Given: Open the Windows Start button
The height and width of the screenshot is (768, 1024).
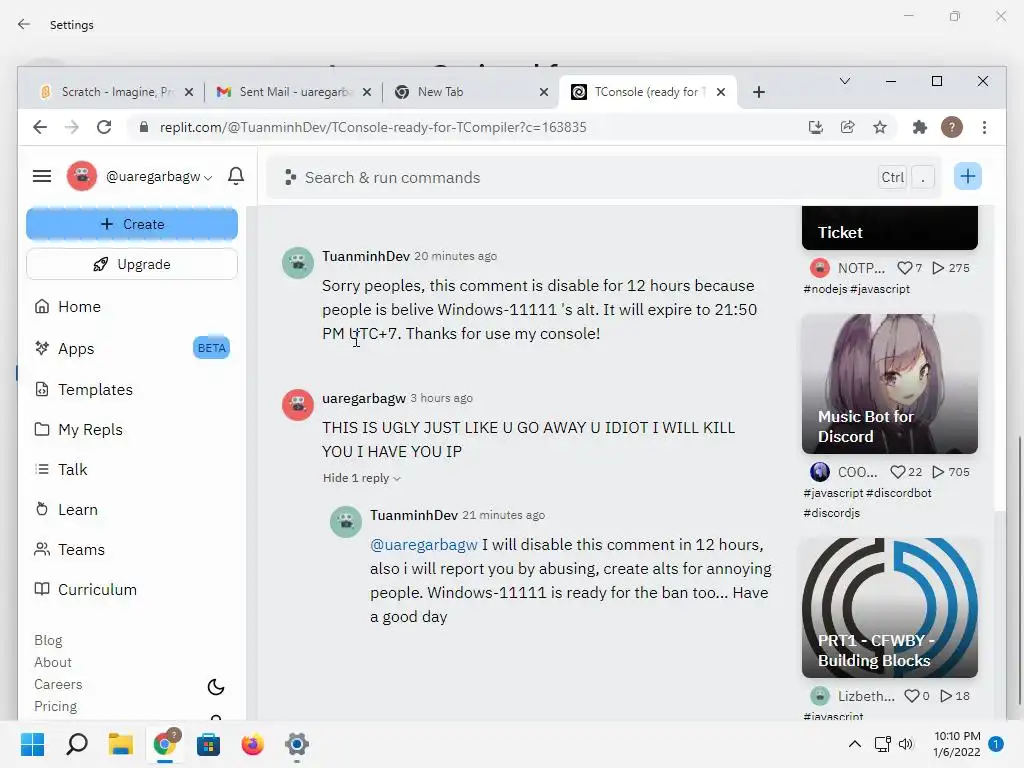Looking at the screenshot, I should click(x=32, y=744).
